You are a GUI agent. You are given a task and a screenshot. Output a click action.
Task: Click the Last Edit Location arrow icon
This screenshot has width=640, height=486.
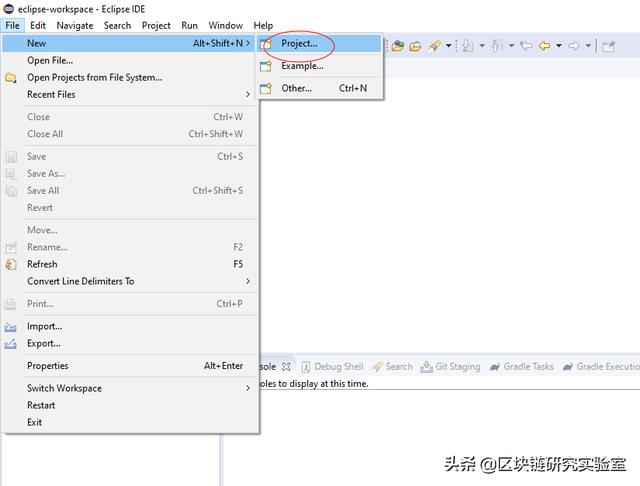pyautogui.click(x=526, y=46)
